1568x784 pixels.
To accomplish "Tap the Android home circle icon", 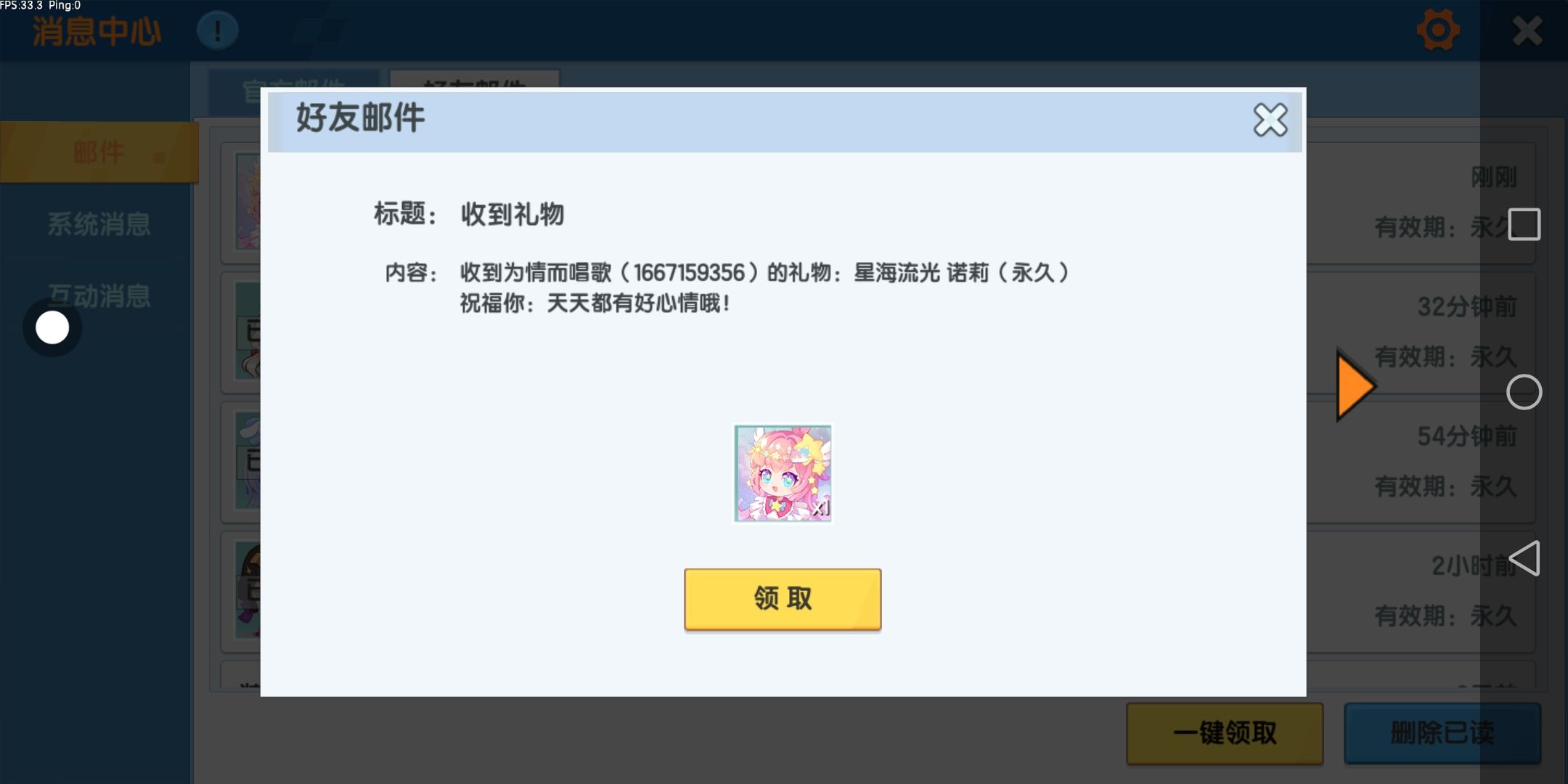I will 1524,392.
